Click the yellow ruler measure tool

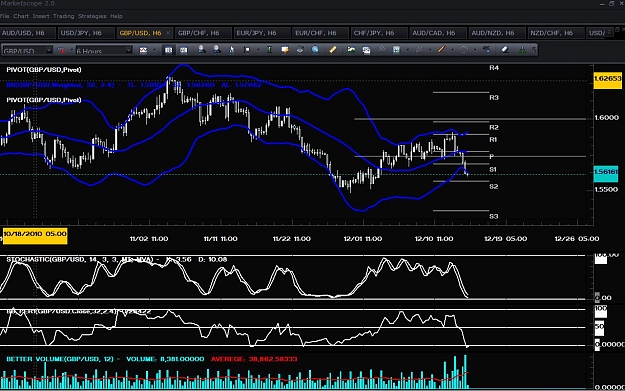click(x=332, y=50)
